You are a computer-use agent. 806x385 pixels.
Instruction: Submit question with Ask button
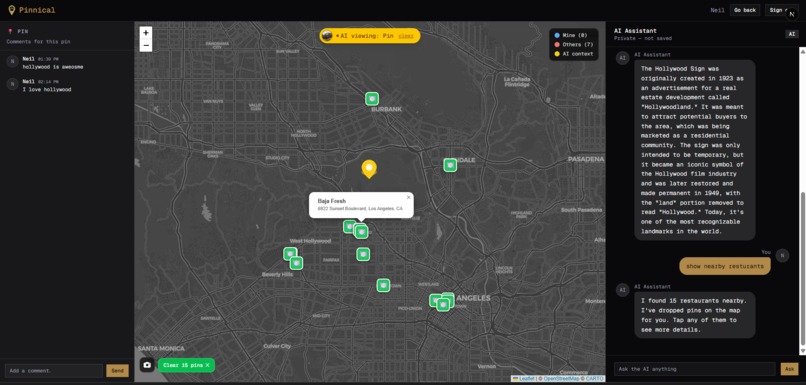pyautogui.click(x=790, y=369)
